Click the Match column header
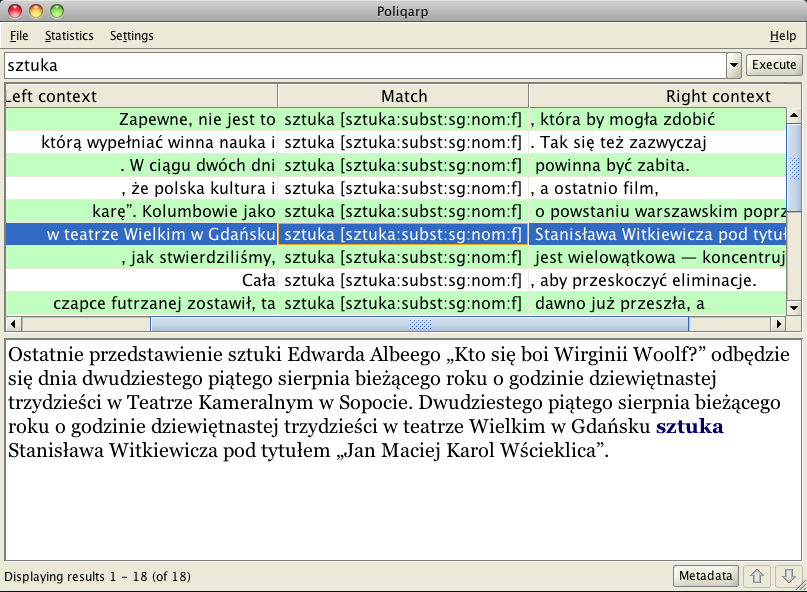The image size is (807, 592). click(403, 96)
